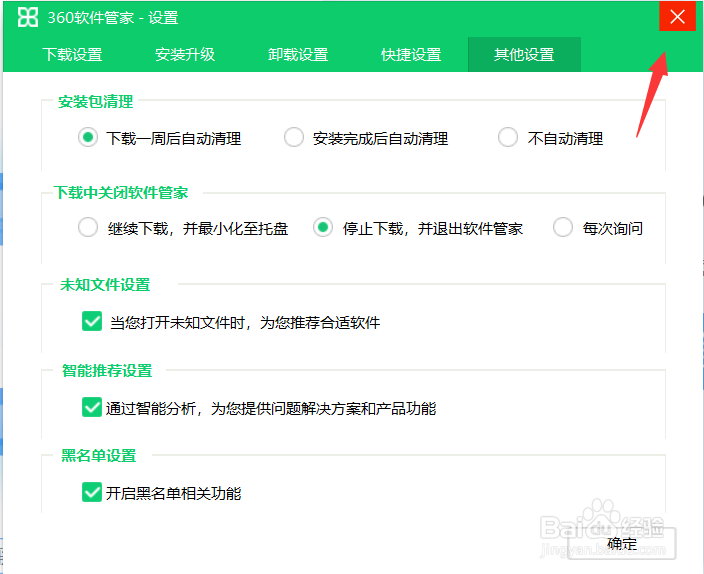Screen dimensions: 704x574
Task: Open the 安装升级 tab
Action: click(185, 55)
